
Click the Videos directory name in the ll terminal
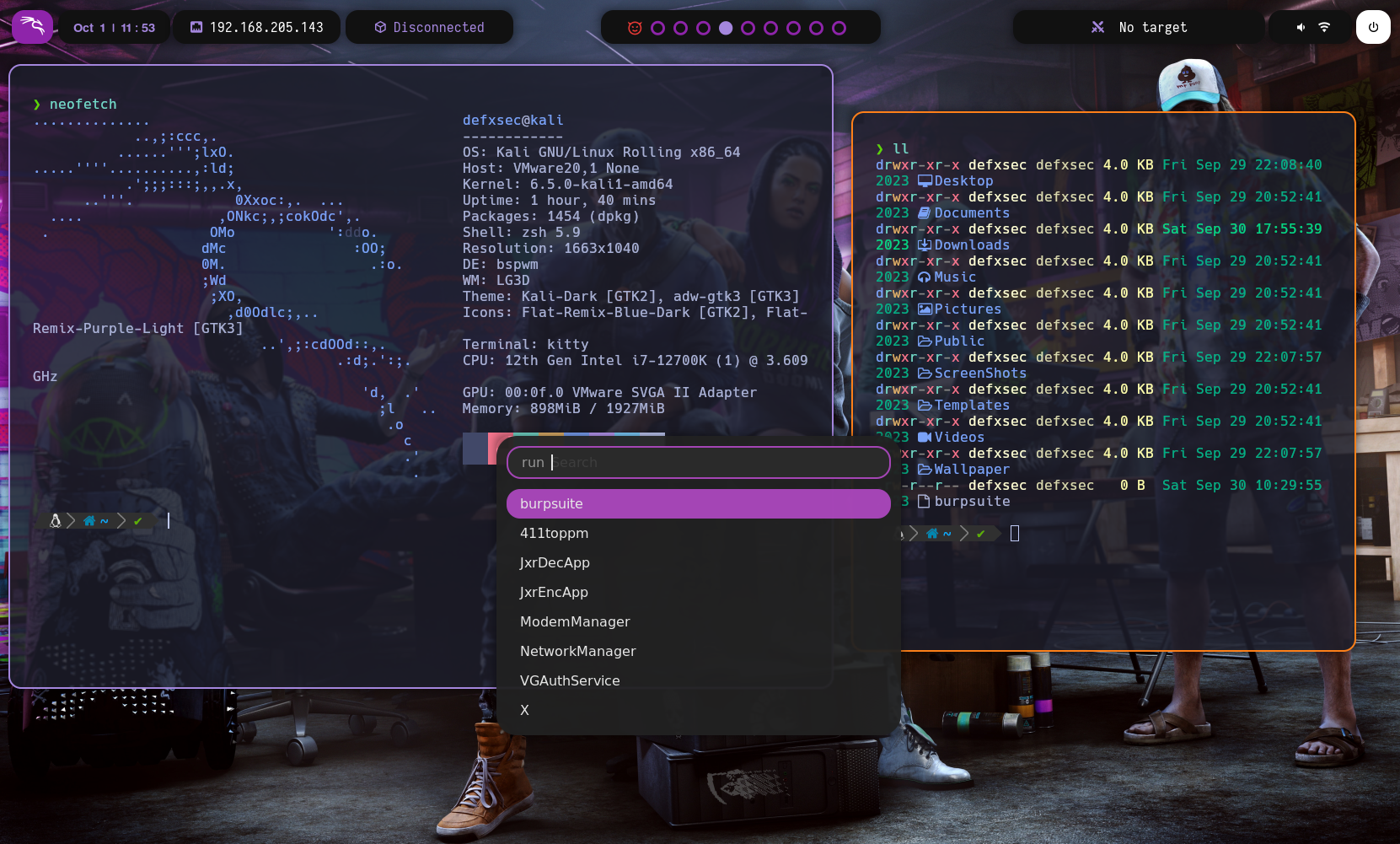959,437
